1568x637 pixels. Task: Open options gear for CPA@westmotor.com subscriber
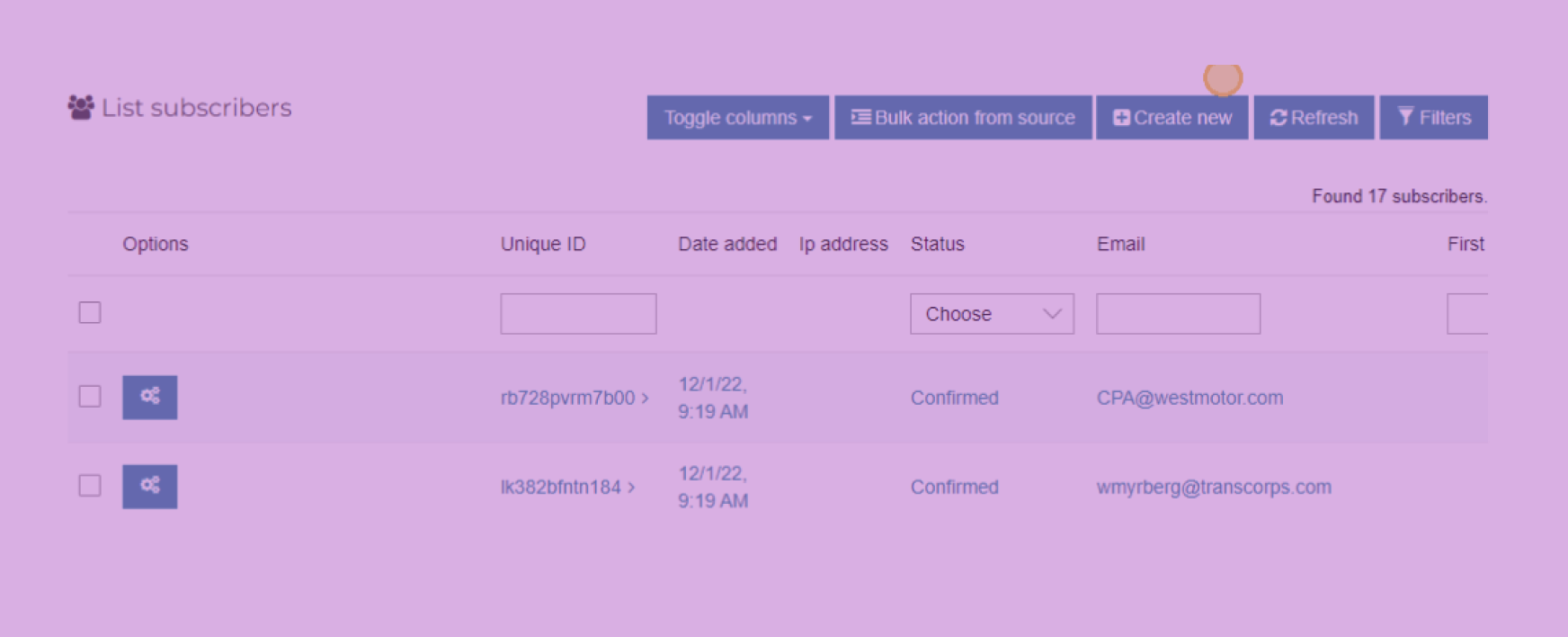pos(149,397)
